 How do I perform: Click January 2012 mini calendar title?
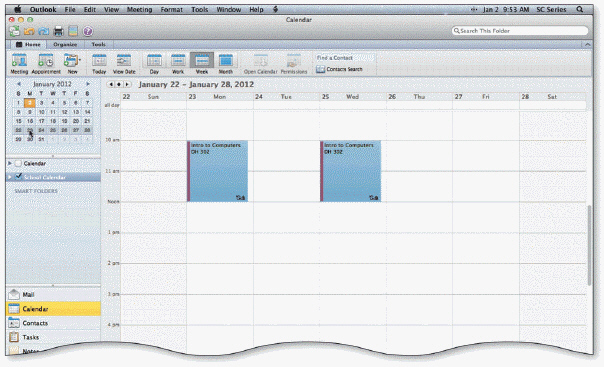click(x=52, y=84)
